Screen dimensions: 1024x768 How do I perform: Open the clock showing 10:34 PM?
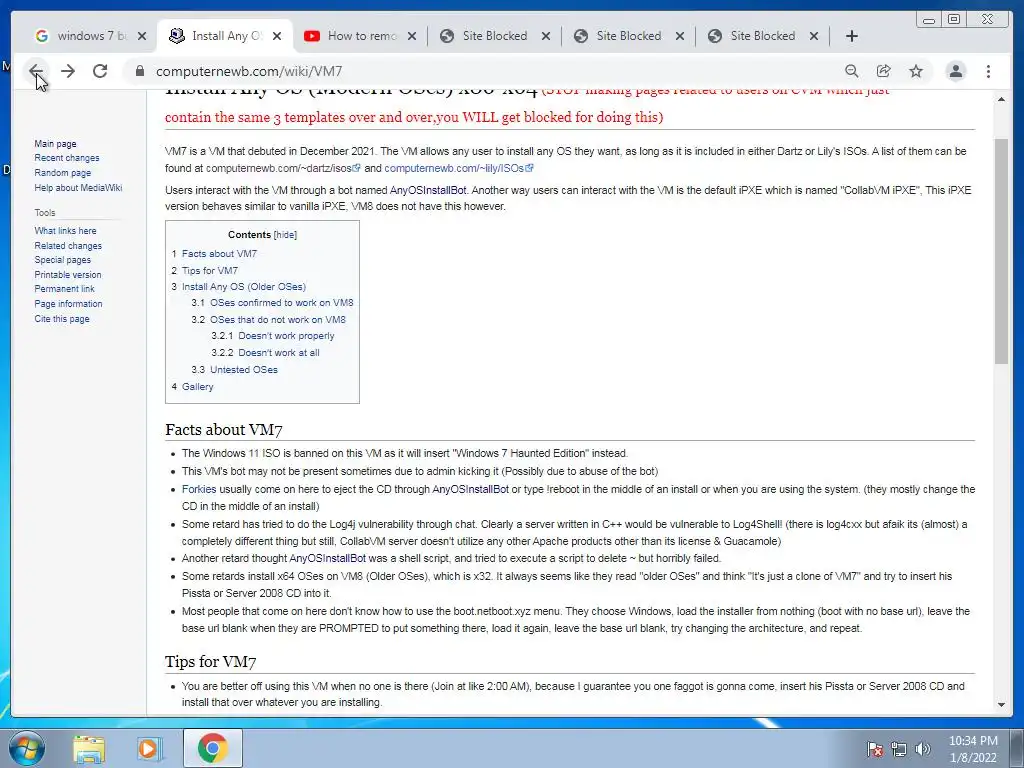point(973,749)
